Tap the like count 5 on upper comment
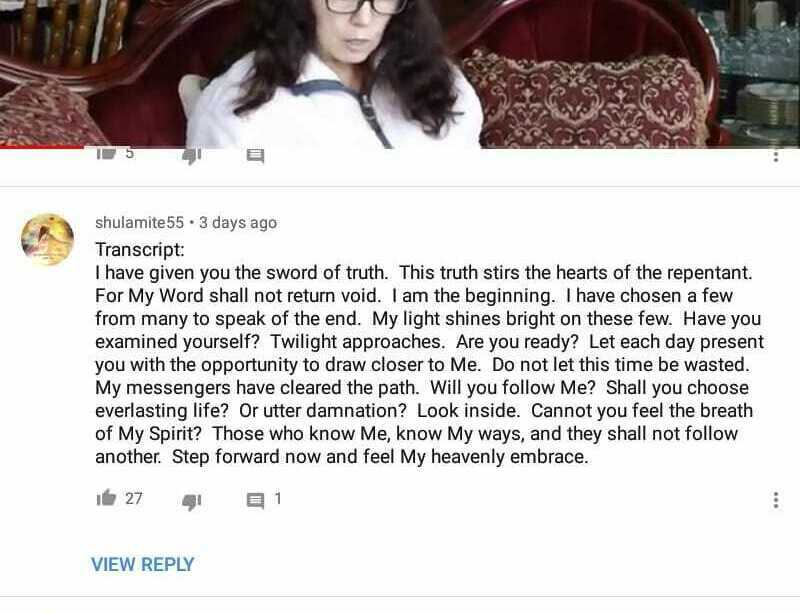The image size is (800, 614). [x=130, y=153]
